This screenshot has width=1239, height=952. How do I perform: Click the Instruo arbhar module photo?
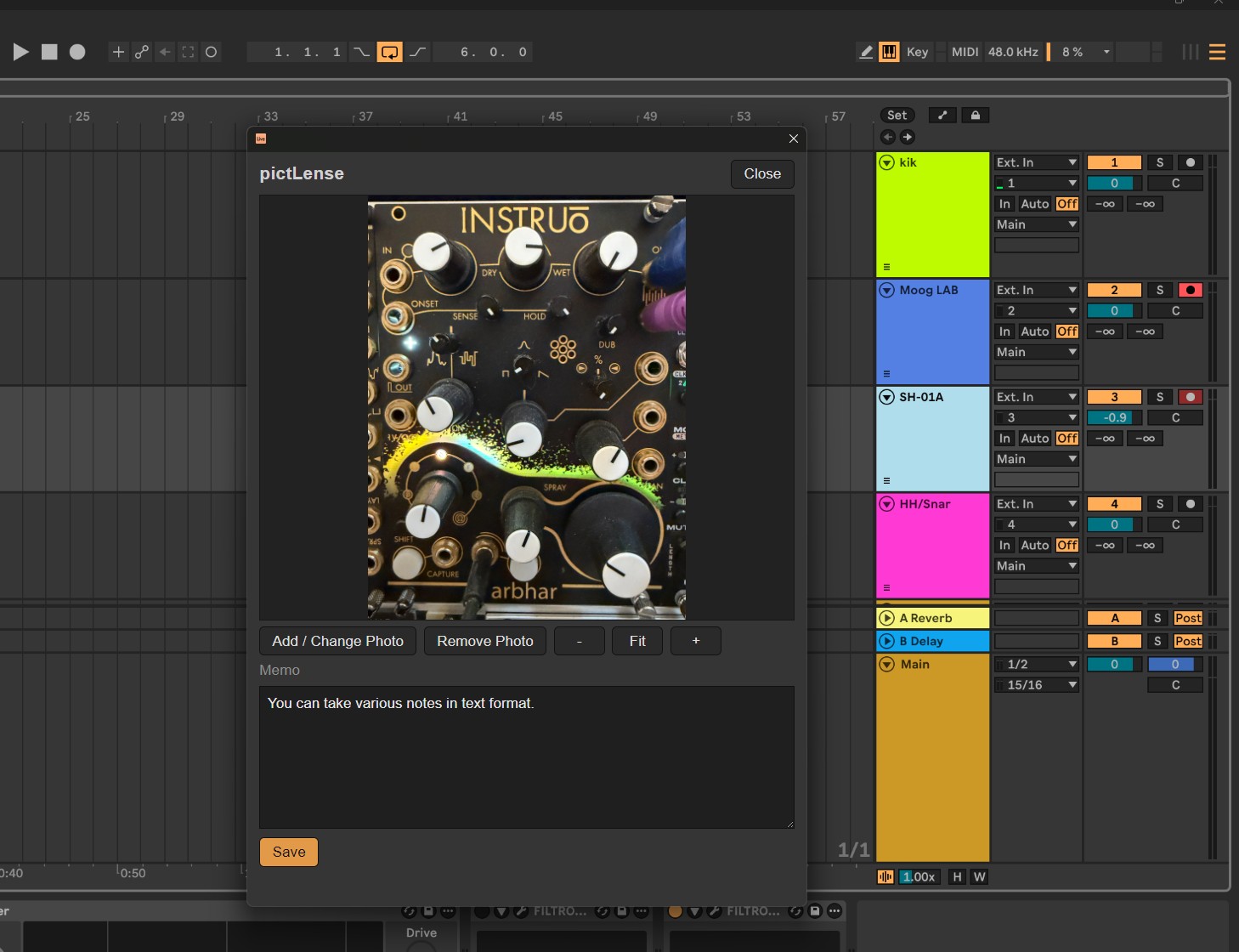point(527,408)
